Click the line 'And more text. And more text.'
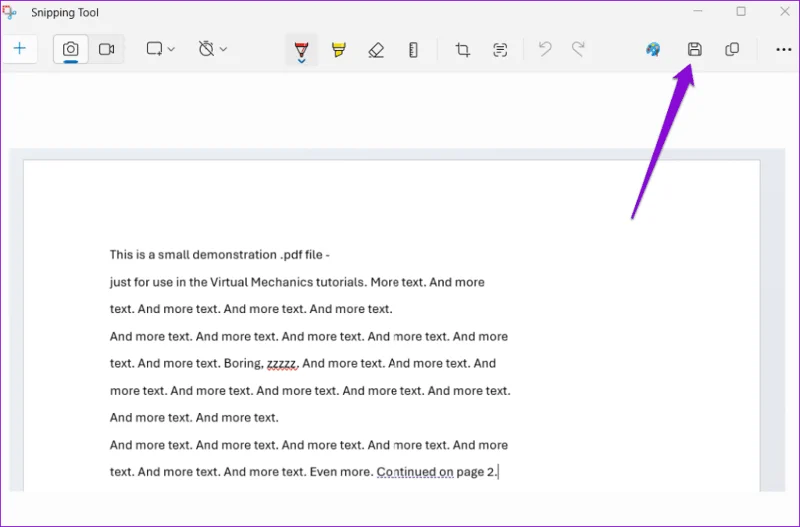The image size is (800, 527). pyautogui.click(x=194, y=418)
